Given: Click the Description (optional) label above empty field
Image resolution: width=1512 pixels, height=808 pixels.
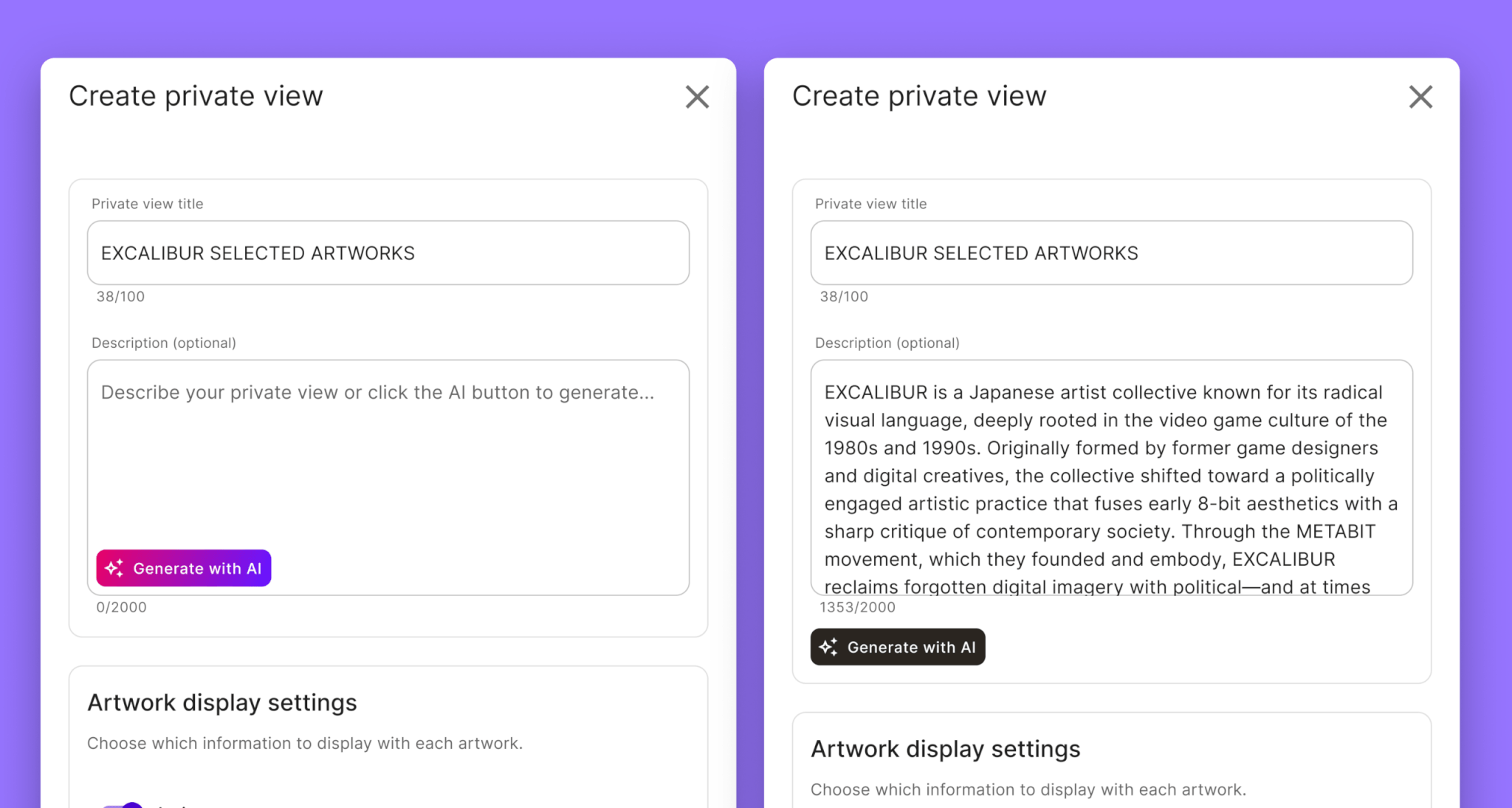Looking at the screenshot, I should tap(164, 343).
